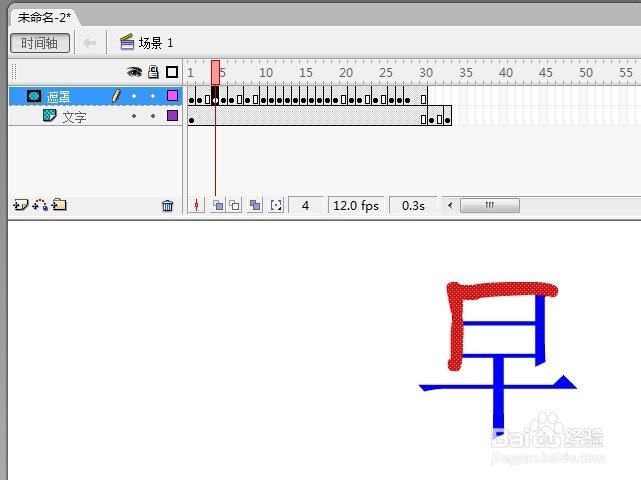Screen dimensions: 641x480
Task: Click the frame rate field 12.0 fps
Action: [x=356, y=205]
